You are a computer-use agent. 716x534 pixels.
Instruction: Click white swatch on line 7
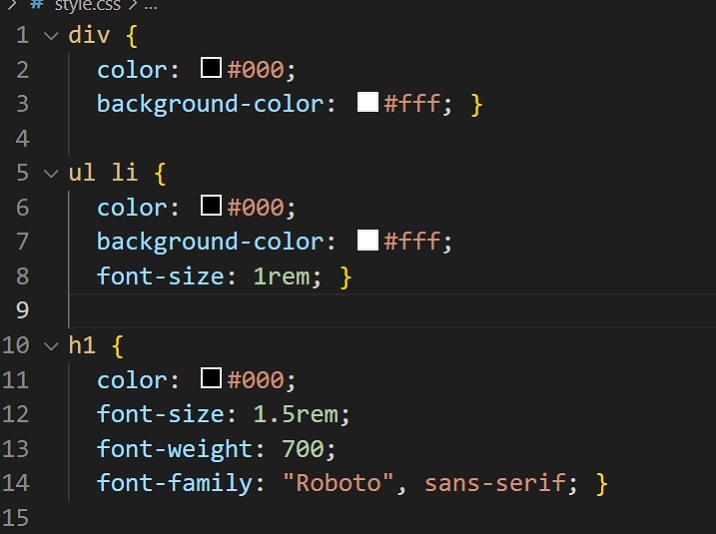coord(367,241)
